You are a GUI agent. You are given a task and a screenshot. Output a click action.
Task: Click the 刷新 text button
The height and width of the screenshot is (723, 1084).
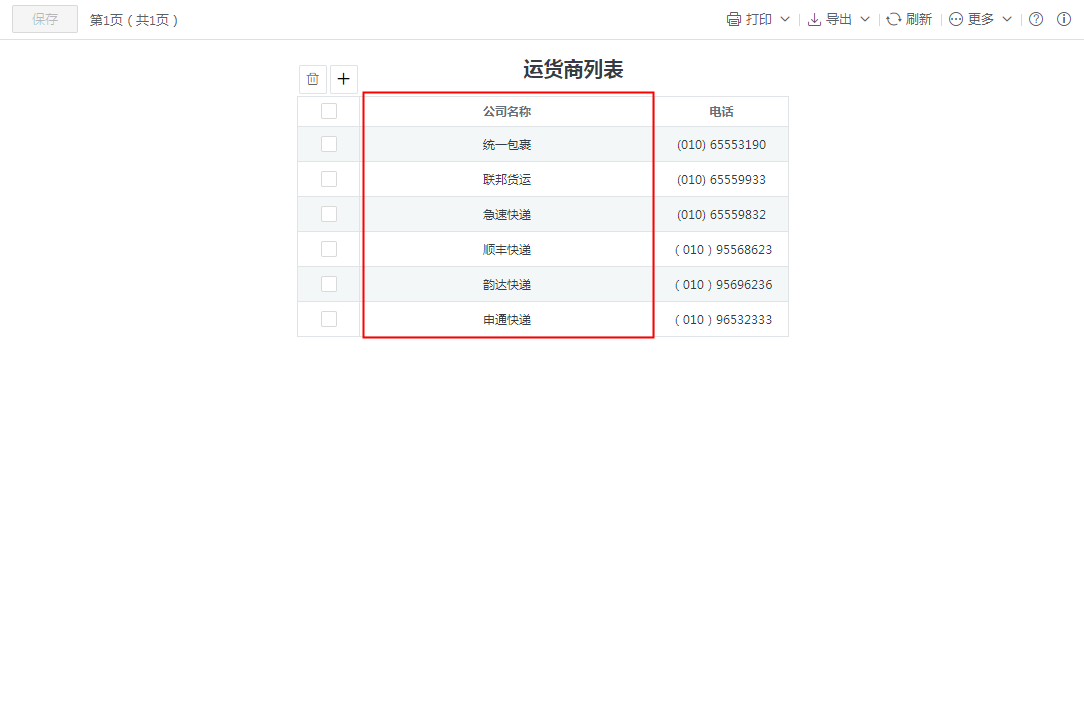(919, 19)
